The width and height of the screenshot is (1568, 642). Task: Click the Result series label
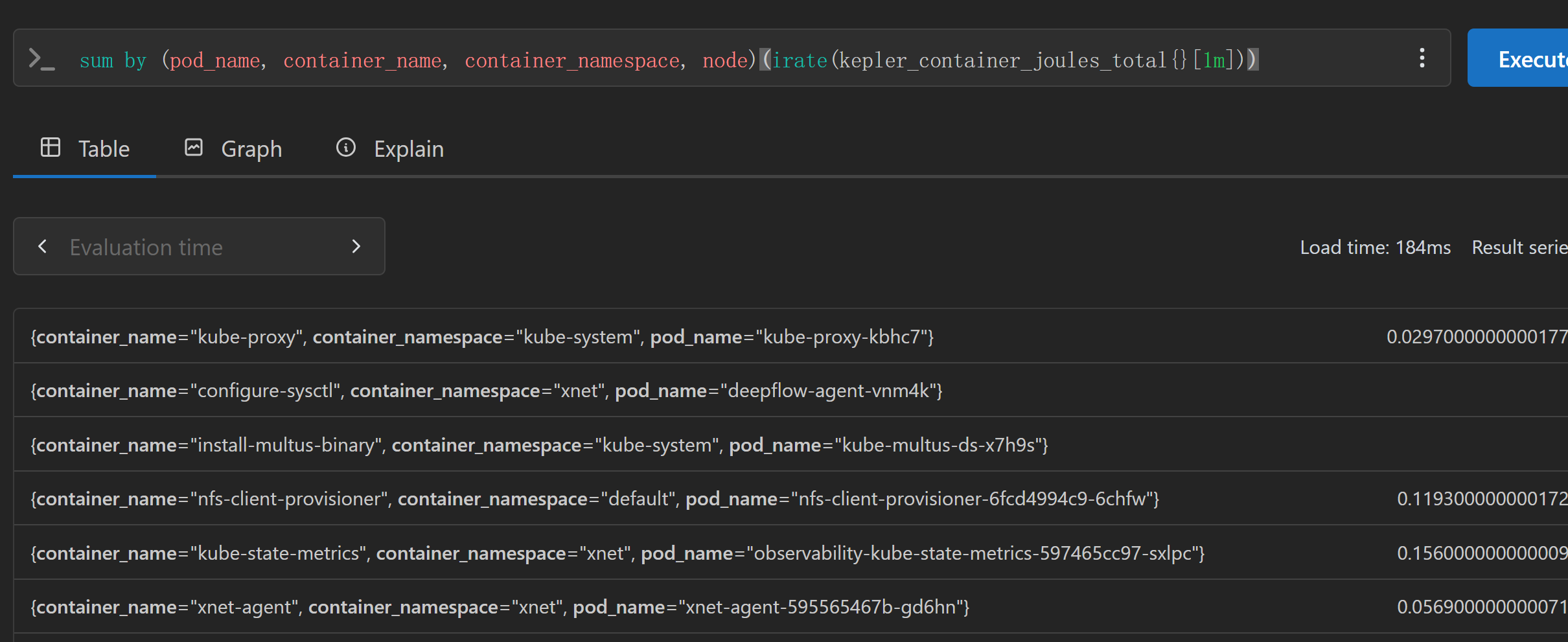[x=1519, y=247]
